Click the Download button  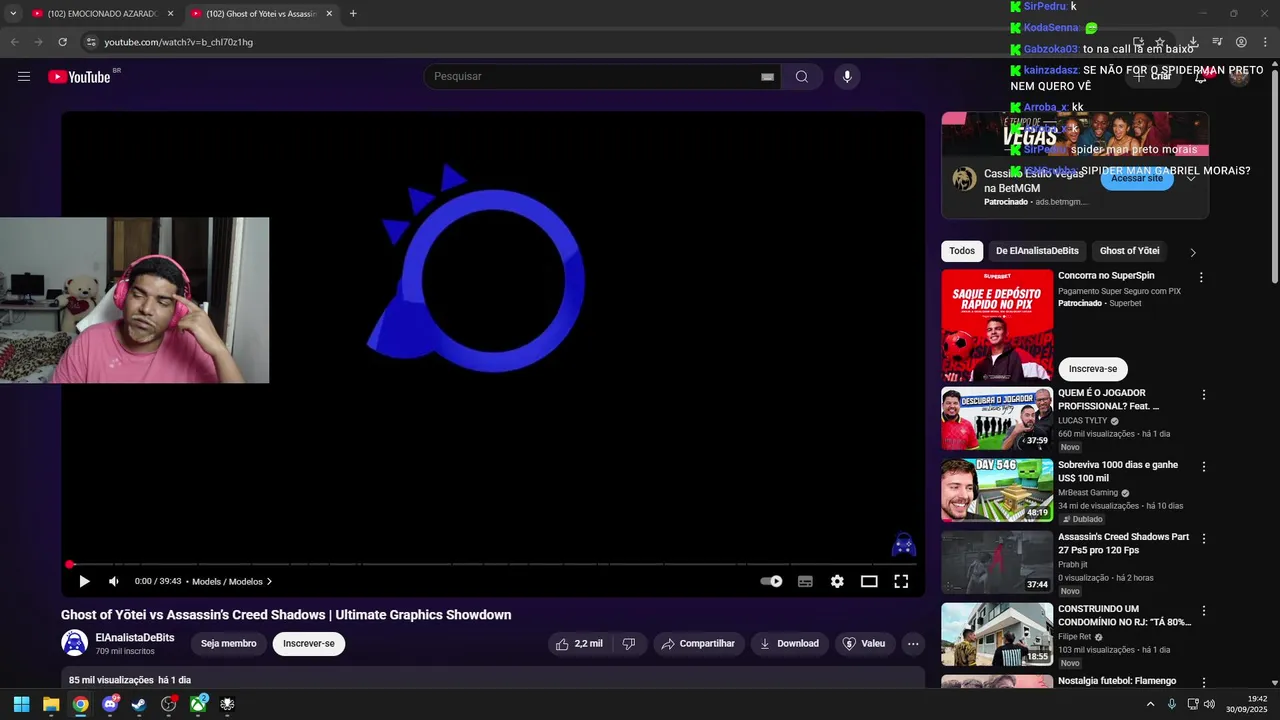pyautogui.click(x=789, y=644)
